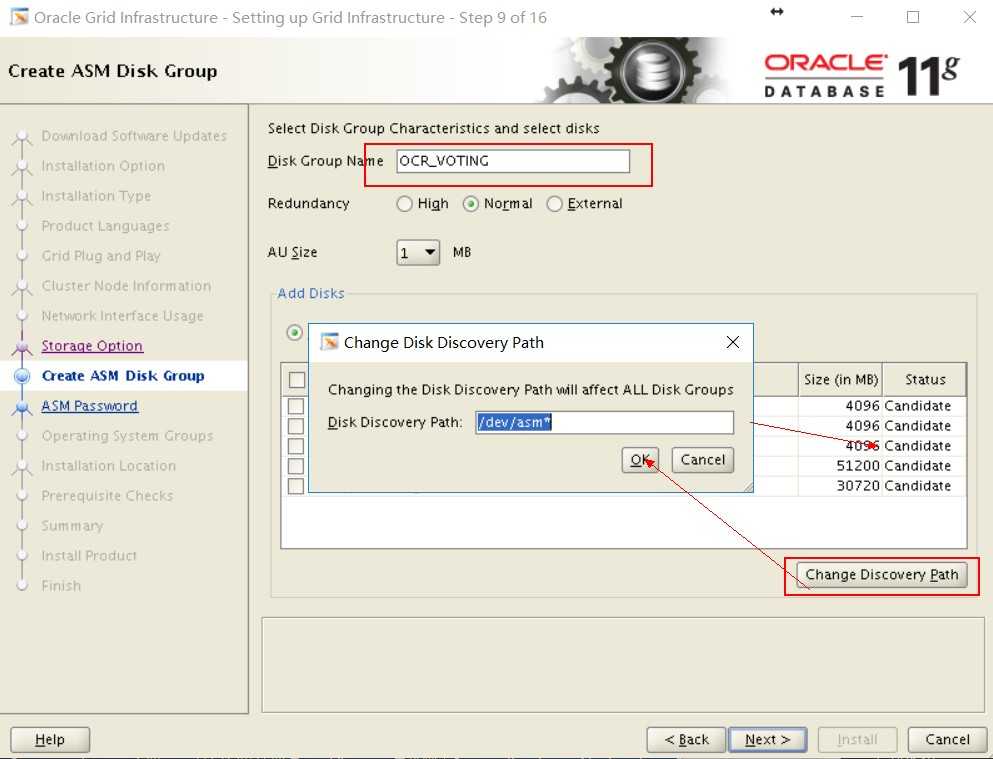Select the Create ASM Disk Group step
Viewport: 993px width, 759px height.
pos(123,376)
